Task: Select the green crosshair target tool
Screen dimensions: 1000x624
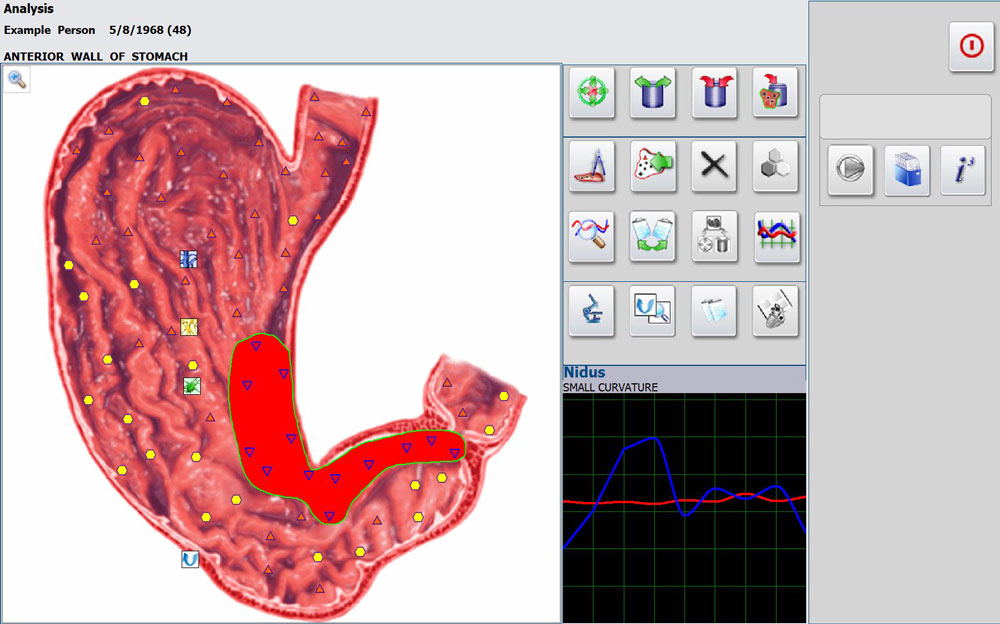Action: tap(591, 94)
